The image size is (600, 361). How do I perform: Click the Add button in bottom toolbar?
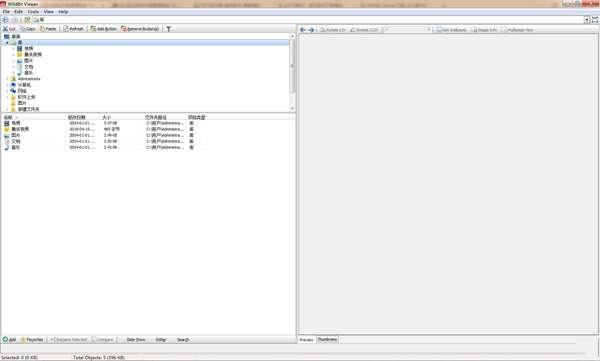pyautogui.click(x=9, y=340)
